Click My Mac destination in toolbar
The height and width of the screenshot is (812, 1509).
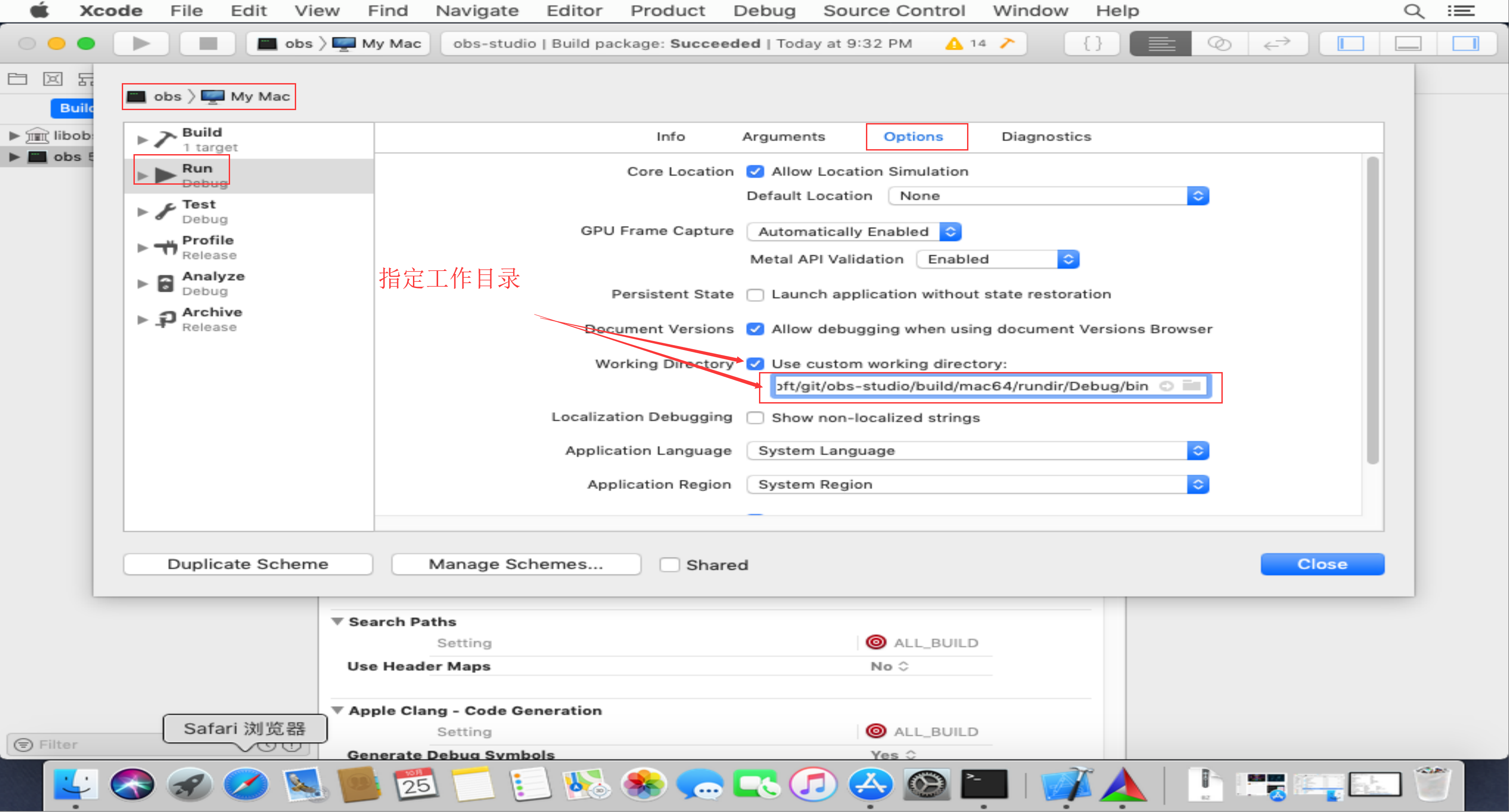click(377, 43)
